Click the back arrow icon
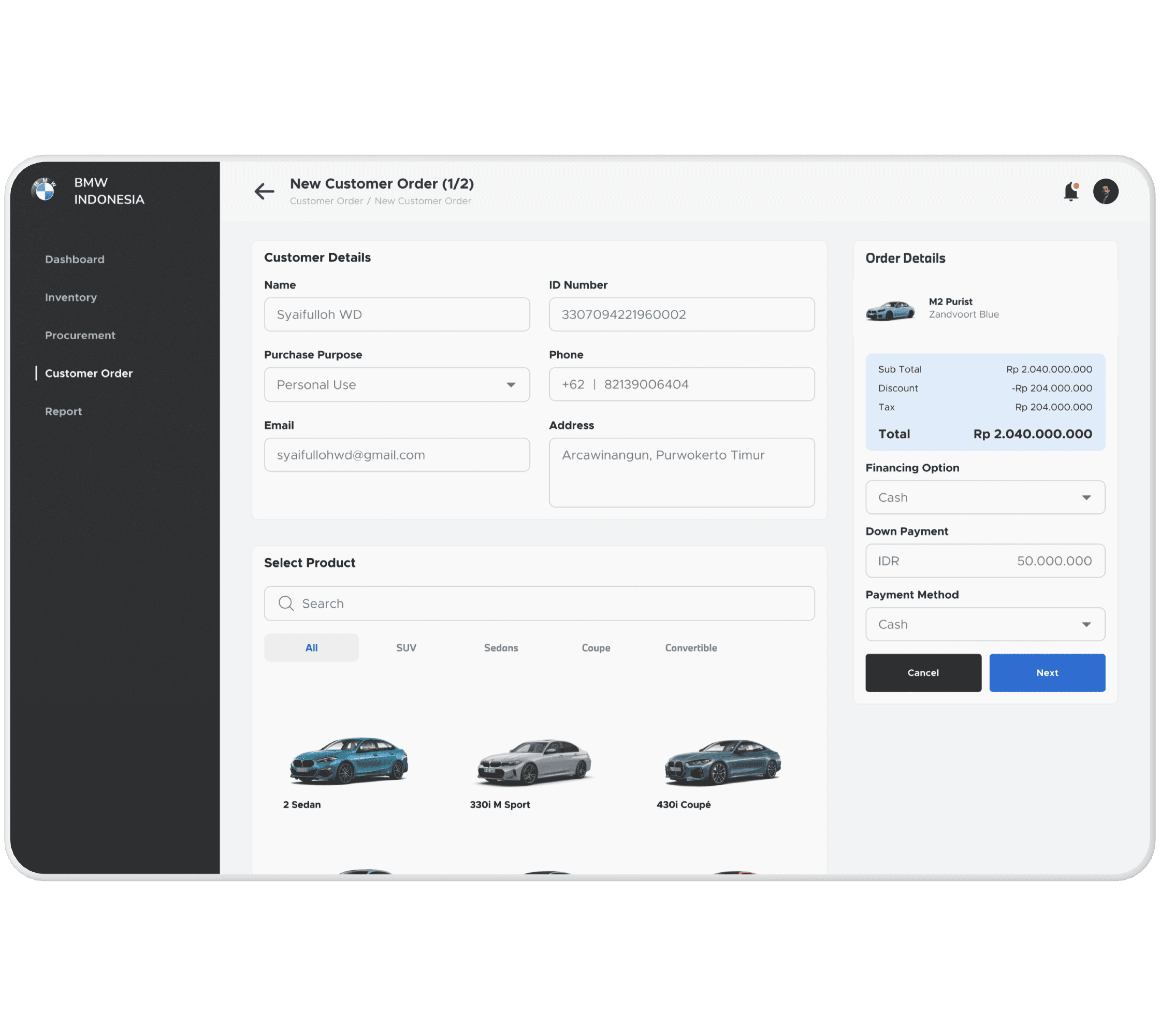Viewport: 1160px width, 1036px height. [264, 191]
